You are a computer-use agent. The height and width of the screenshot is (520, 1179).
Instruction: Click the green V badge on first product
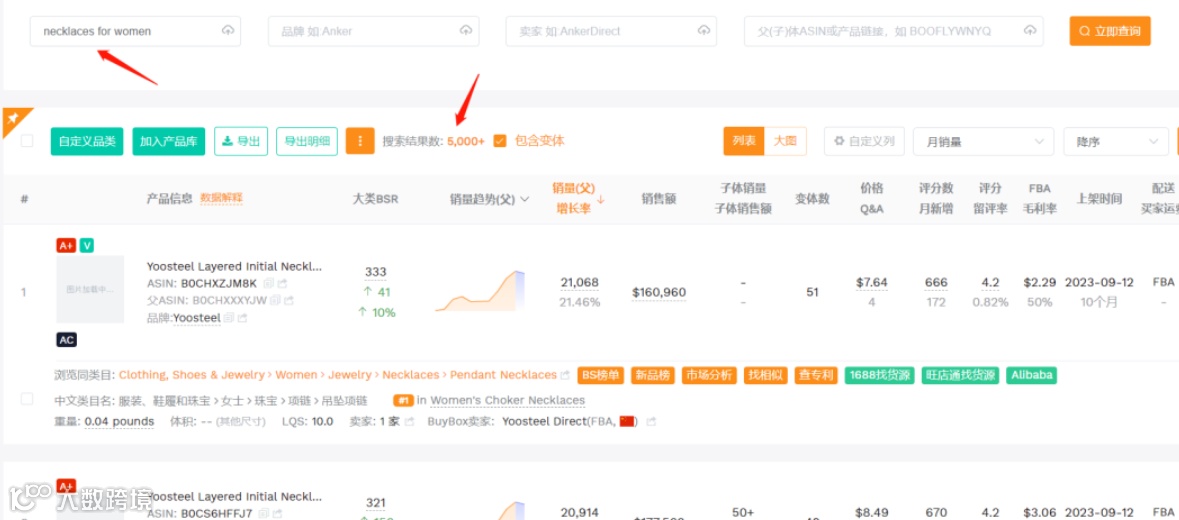[x=87, y=246]
